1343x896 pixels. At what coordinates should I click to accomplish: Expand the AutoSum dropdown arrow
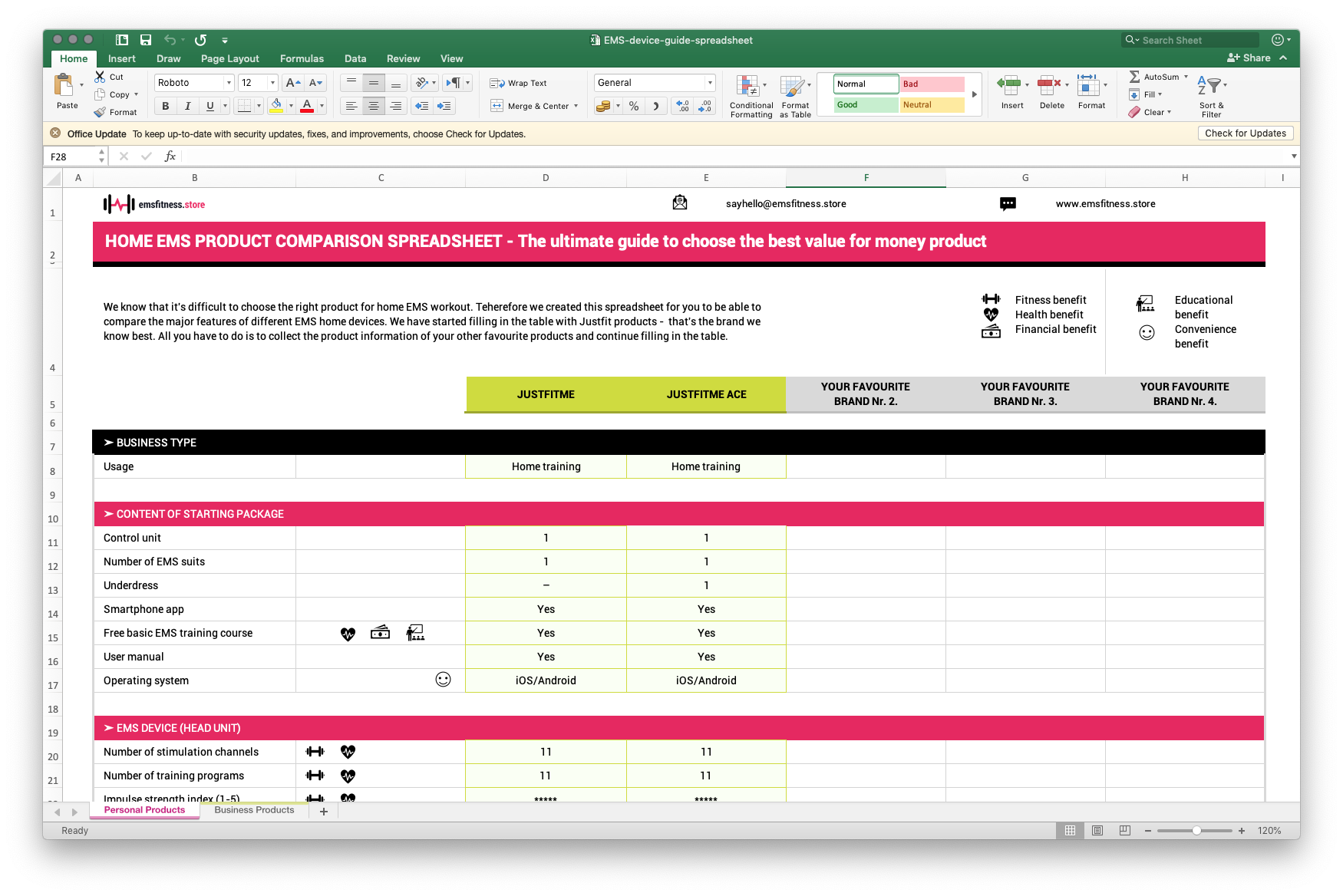point(1186,77)
